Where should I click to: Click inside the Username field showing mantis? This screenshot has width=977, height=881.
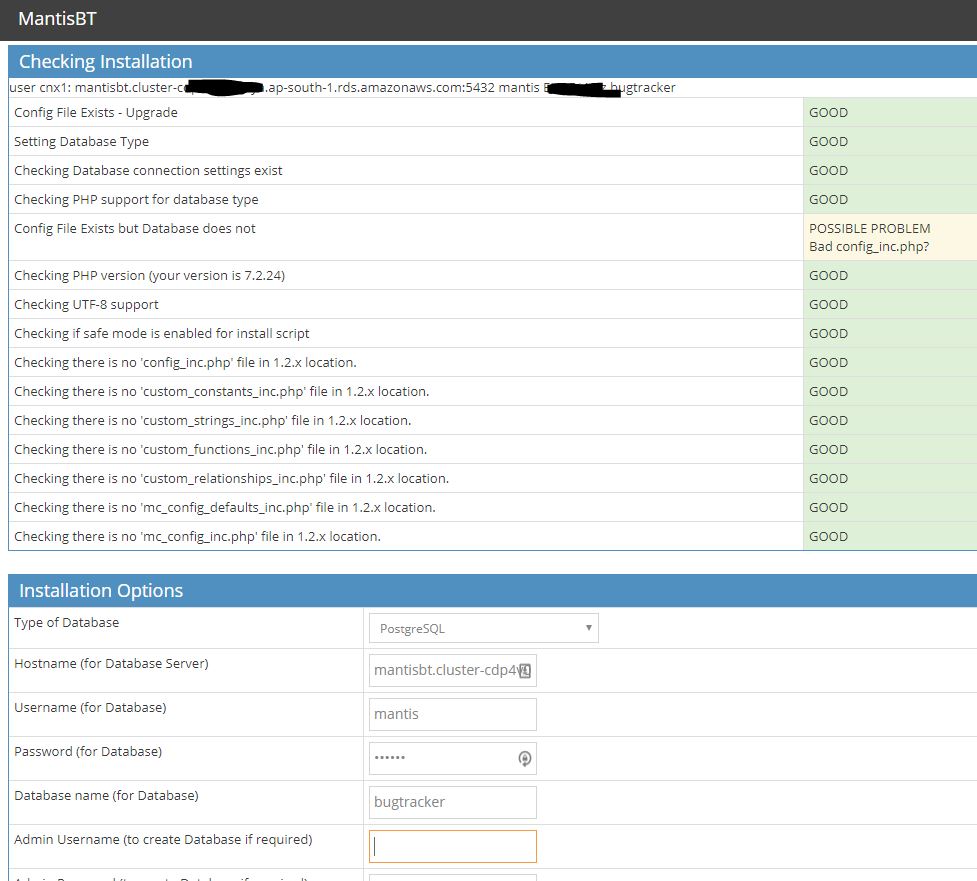pos(452,714)
